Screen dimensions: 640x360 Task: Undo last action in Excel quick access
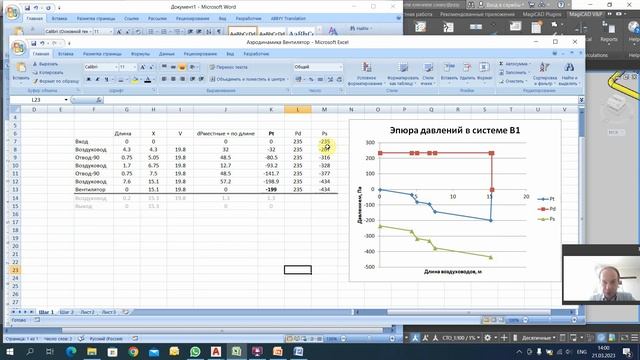pos(42,43)
